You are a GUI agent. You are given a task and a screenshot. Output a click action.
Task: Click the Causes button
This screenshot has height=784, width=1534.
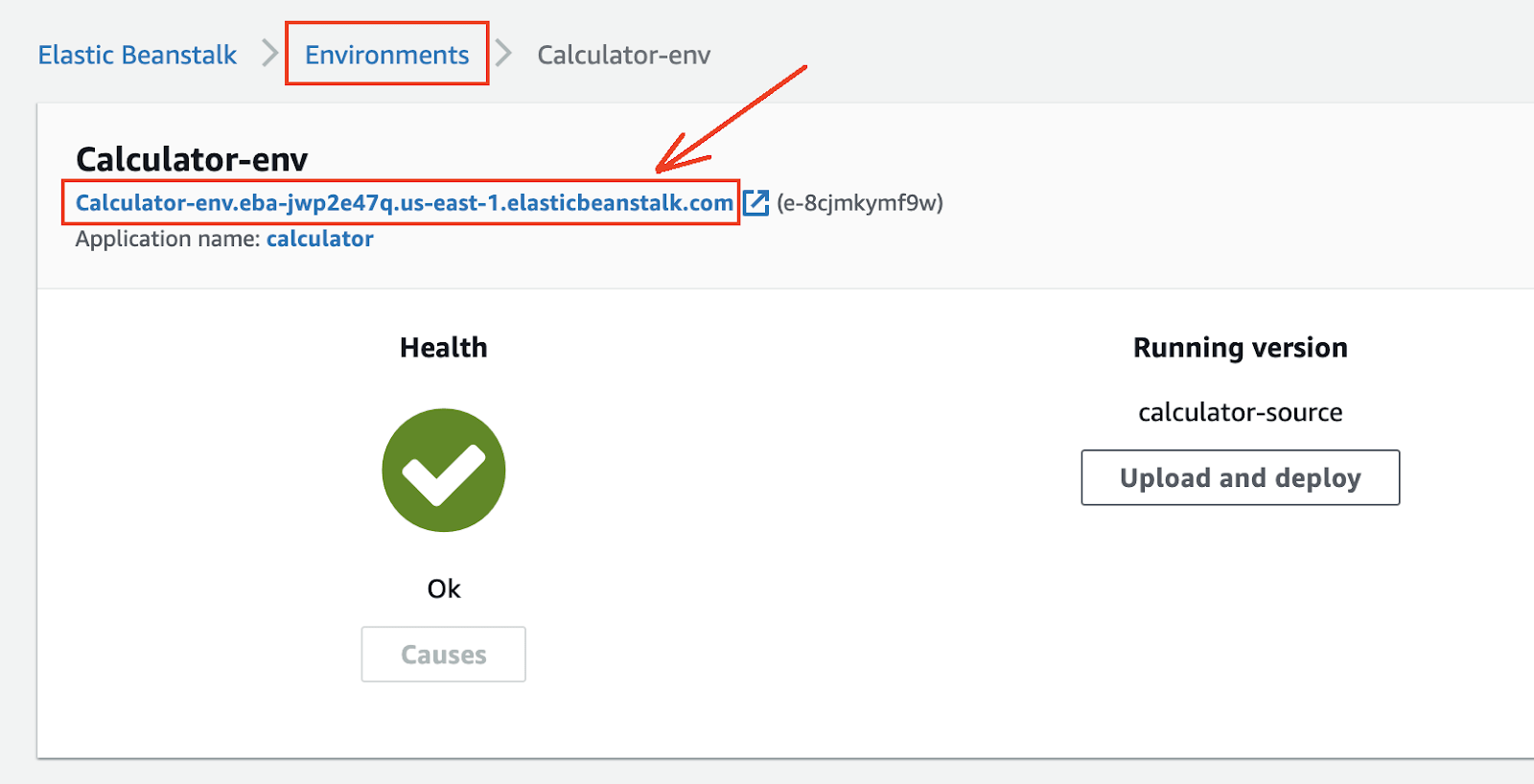tap(444, 655)
